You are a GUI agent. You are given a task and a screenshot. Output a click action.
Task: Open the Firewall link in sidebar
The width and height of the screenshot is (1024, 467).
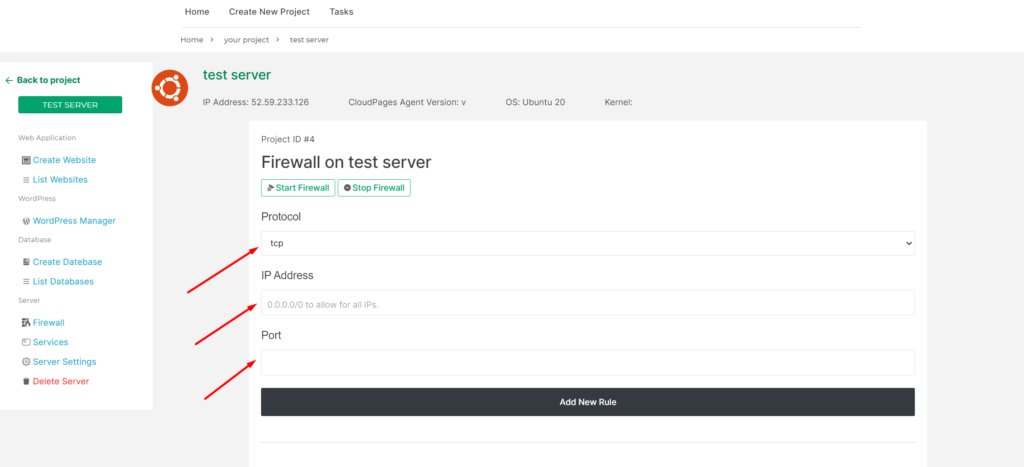pos(49,323)
